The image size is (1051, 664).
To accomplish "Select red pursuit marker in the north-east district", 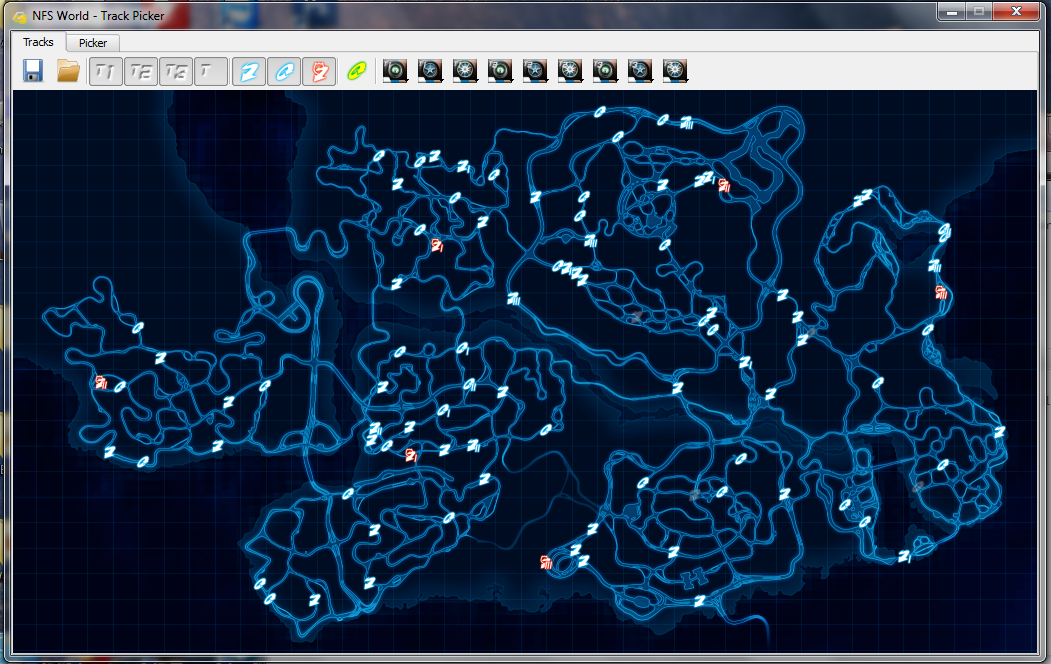I will click(x=724, y=185).
